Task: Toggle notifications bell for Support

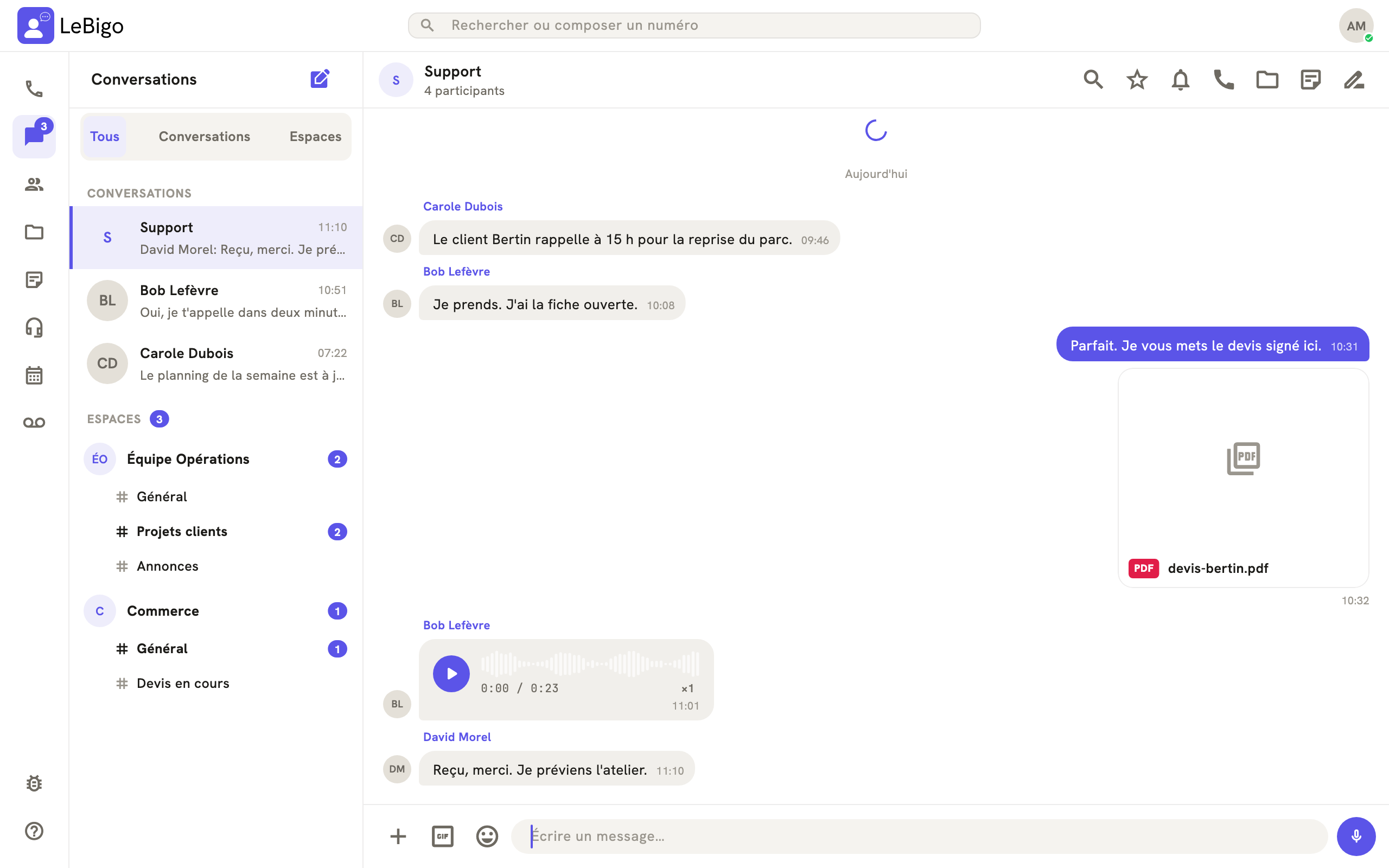Action: [1180, 79]
